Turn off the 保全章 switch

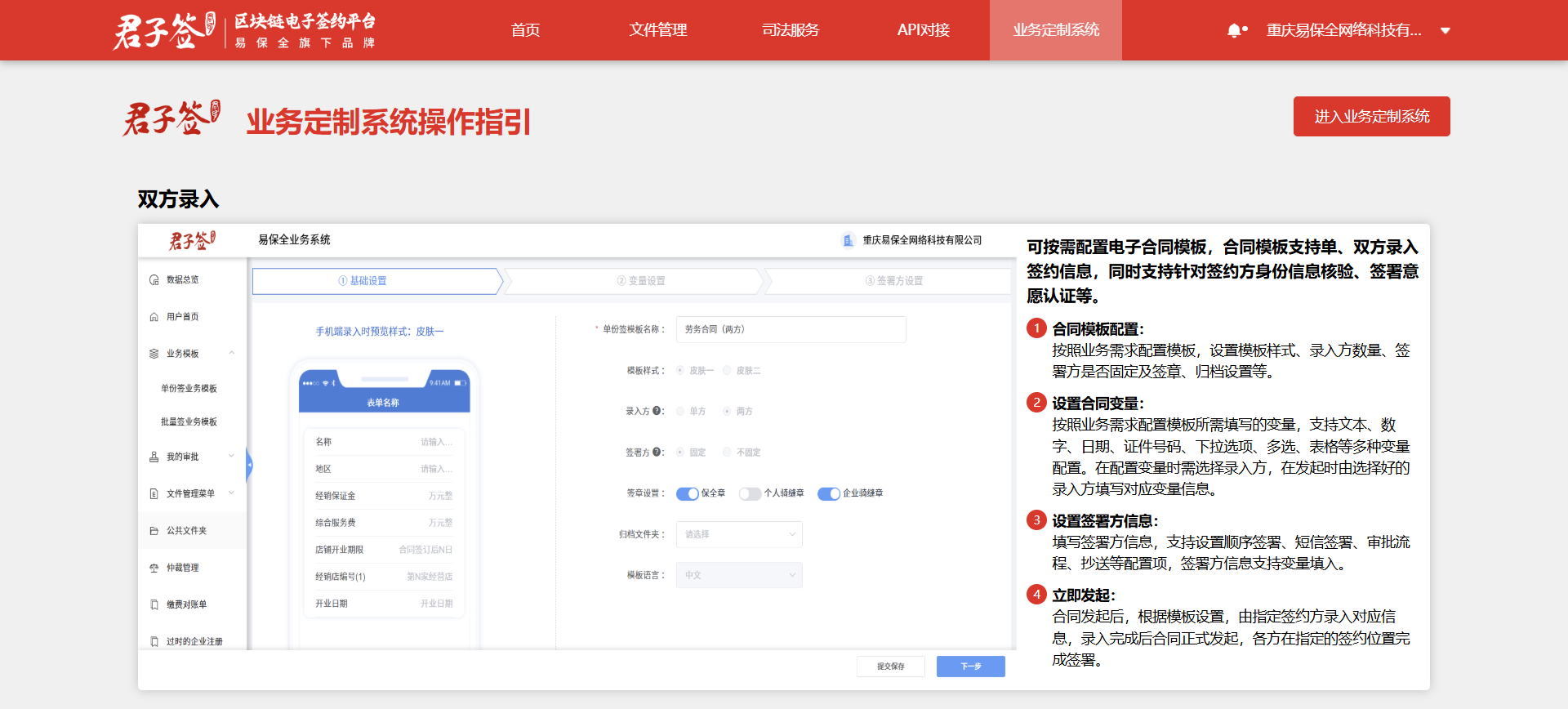(x=688, y=493)
